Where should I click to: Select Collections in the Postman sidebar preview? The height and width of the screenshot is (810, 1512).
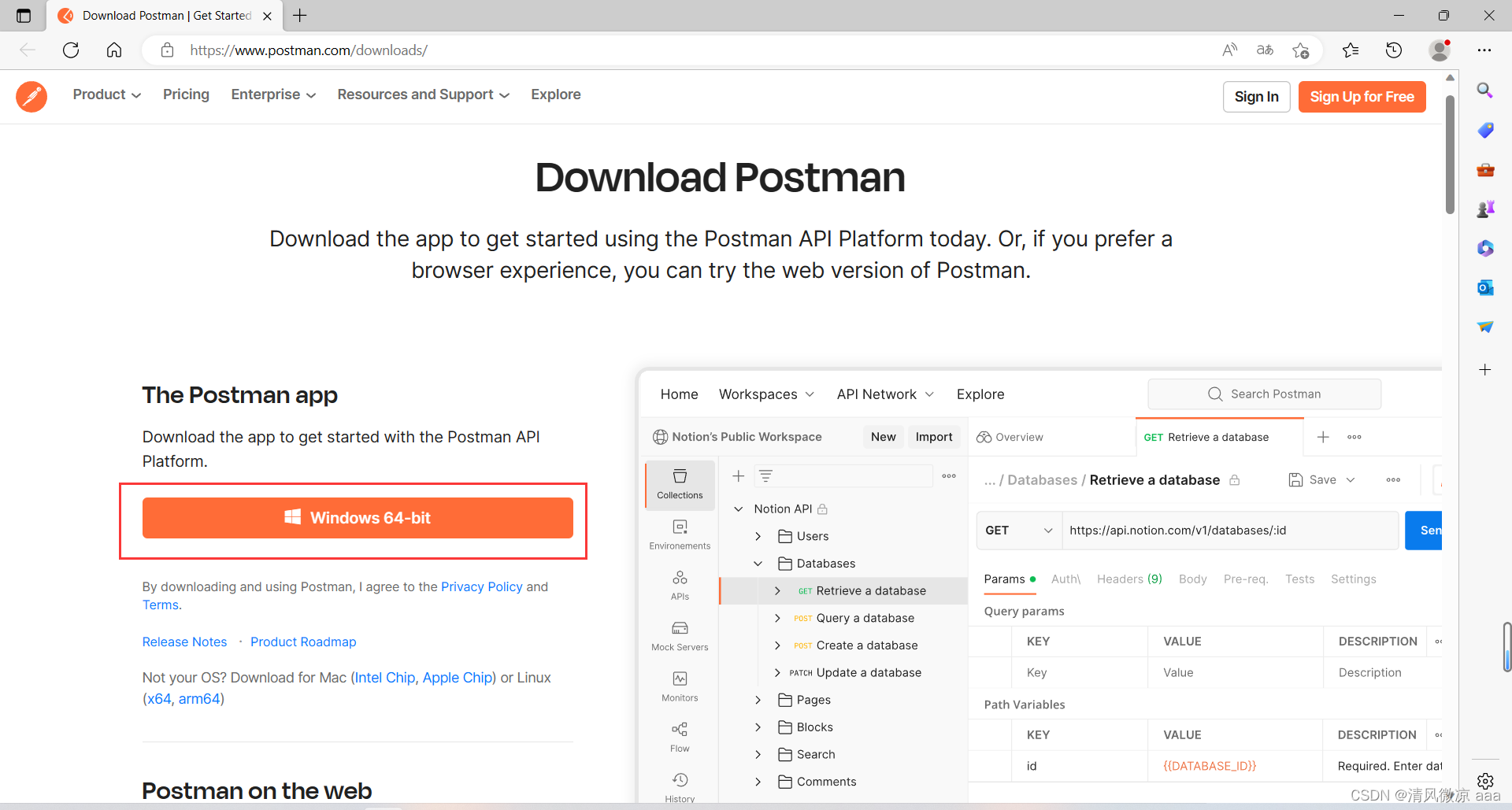pyautogui.click(x=680, y=484)
